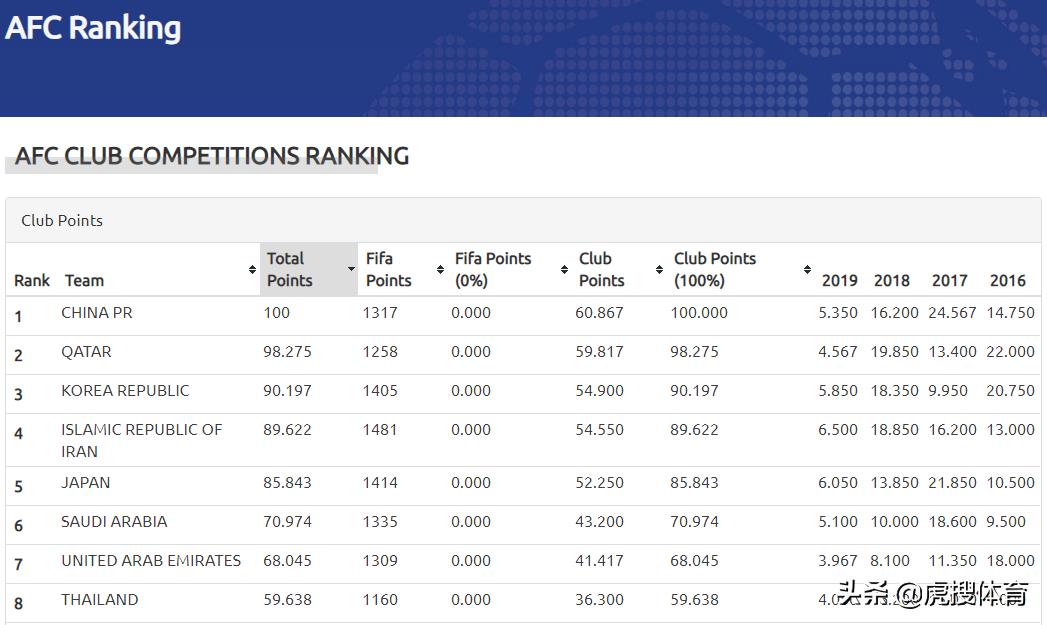Image resolution: width=1047 pixels, height=625 pixels.
Task: Click sort arrows beside Fifa Points (0%)
Action: point(564,270)
